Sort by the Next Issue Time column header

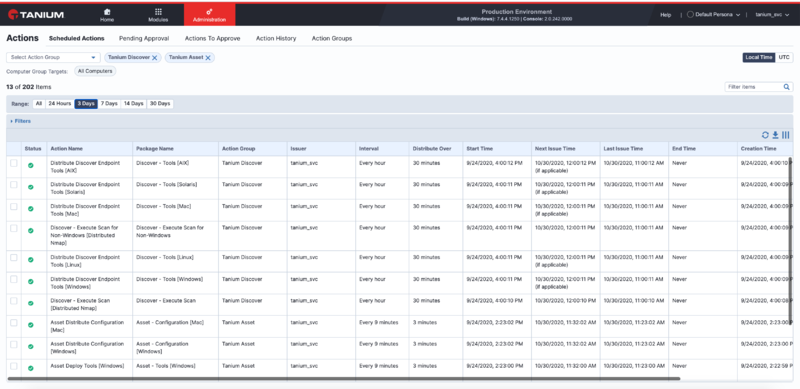[x=555, y=149]
